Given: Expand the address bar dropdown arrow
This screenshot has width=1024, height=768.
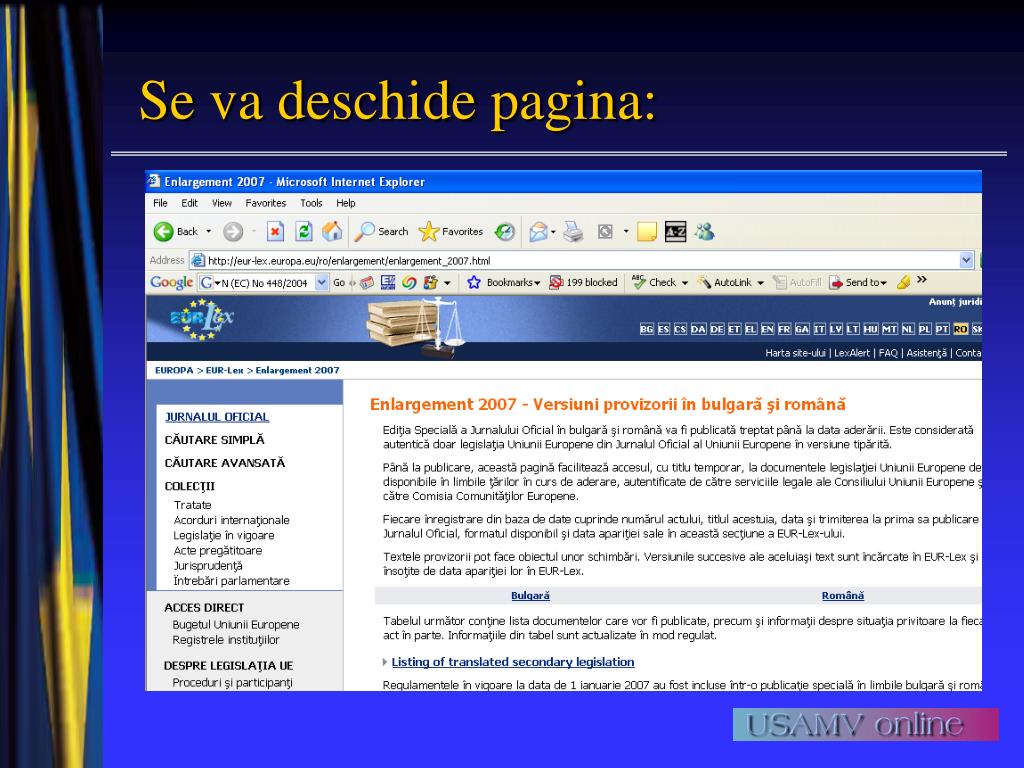Looking at the screenshot, I should coord(967,261).
